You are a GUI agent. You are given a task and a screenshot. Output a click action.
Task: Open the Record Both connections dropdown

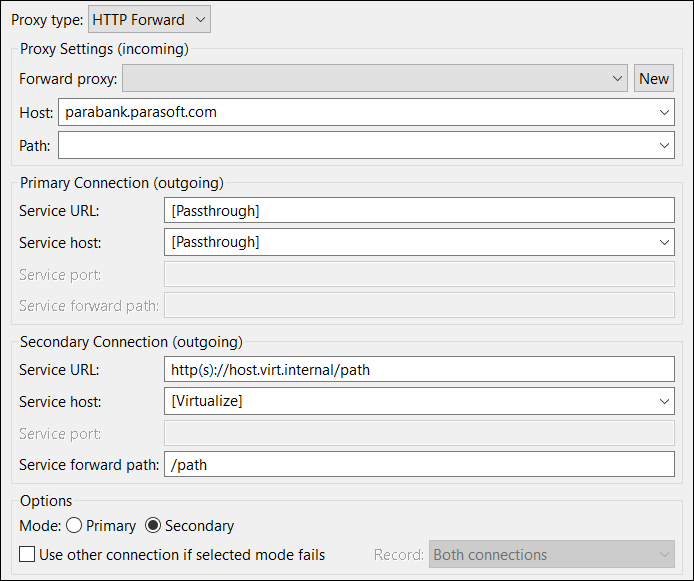pos(551,554)
